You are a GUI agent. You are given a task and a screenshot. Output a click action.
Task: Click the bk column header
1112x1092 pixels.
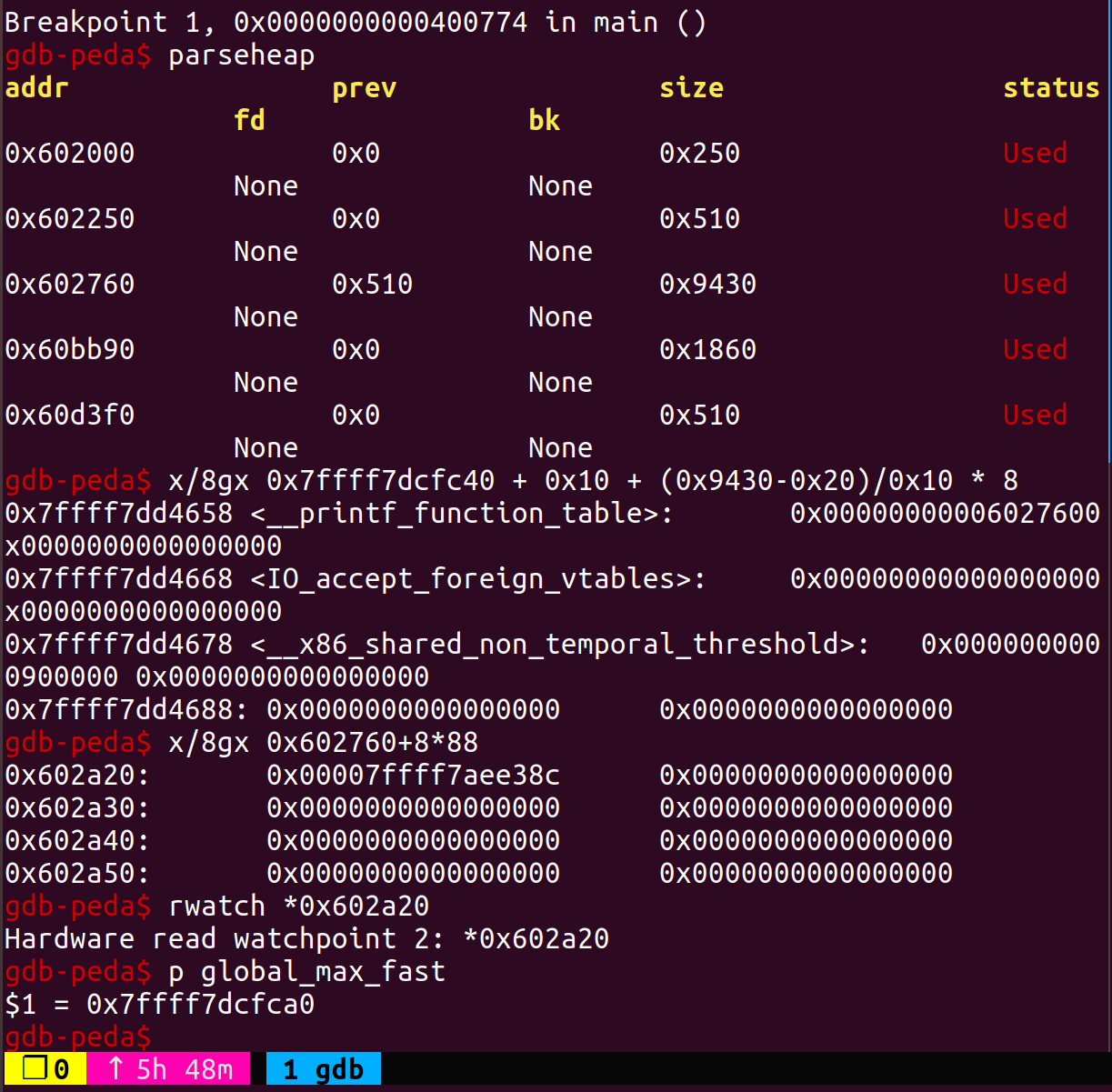click(544, 120)
